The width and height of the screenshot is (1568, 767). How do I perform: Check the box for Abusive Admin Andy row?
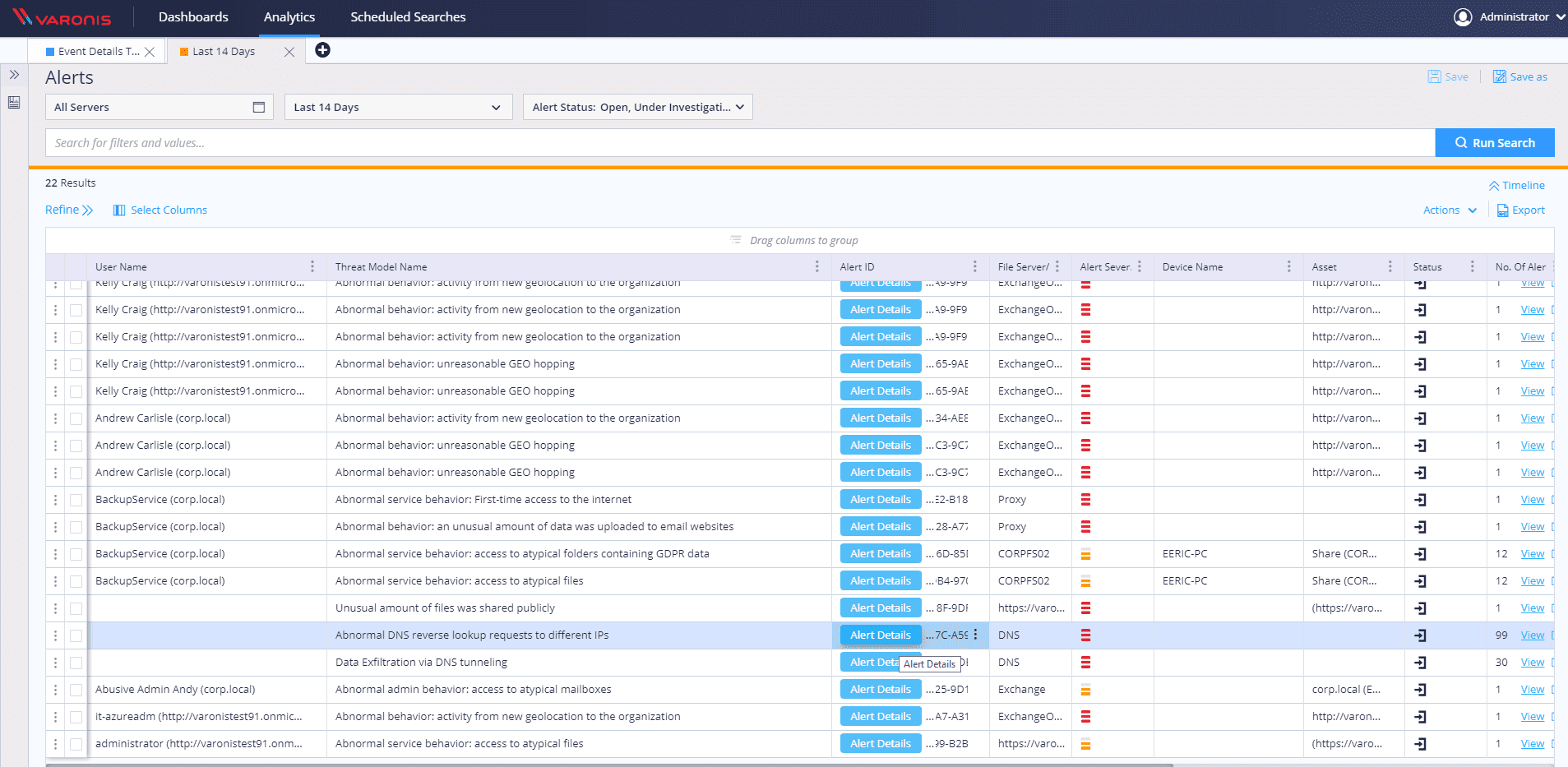76,690
